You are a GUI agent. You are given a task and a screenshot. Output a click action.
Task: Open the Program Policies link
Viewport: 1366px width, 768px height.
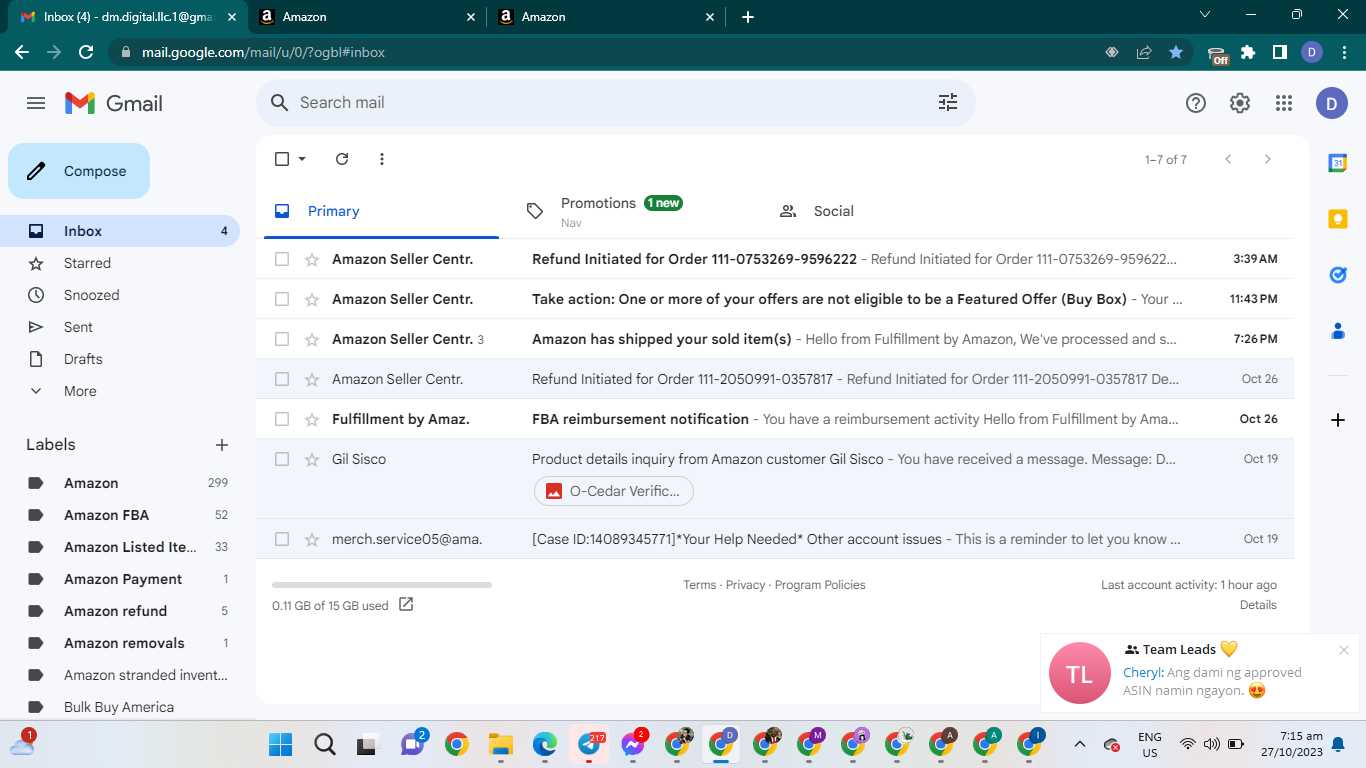820,585
